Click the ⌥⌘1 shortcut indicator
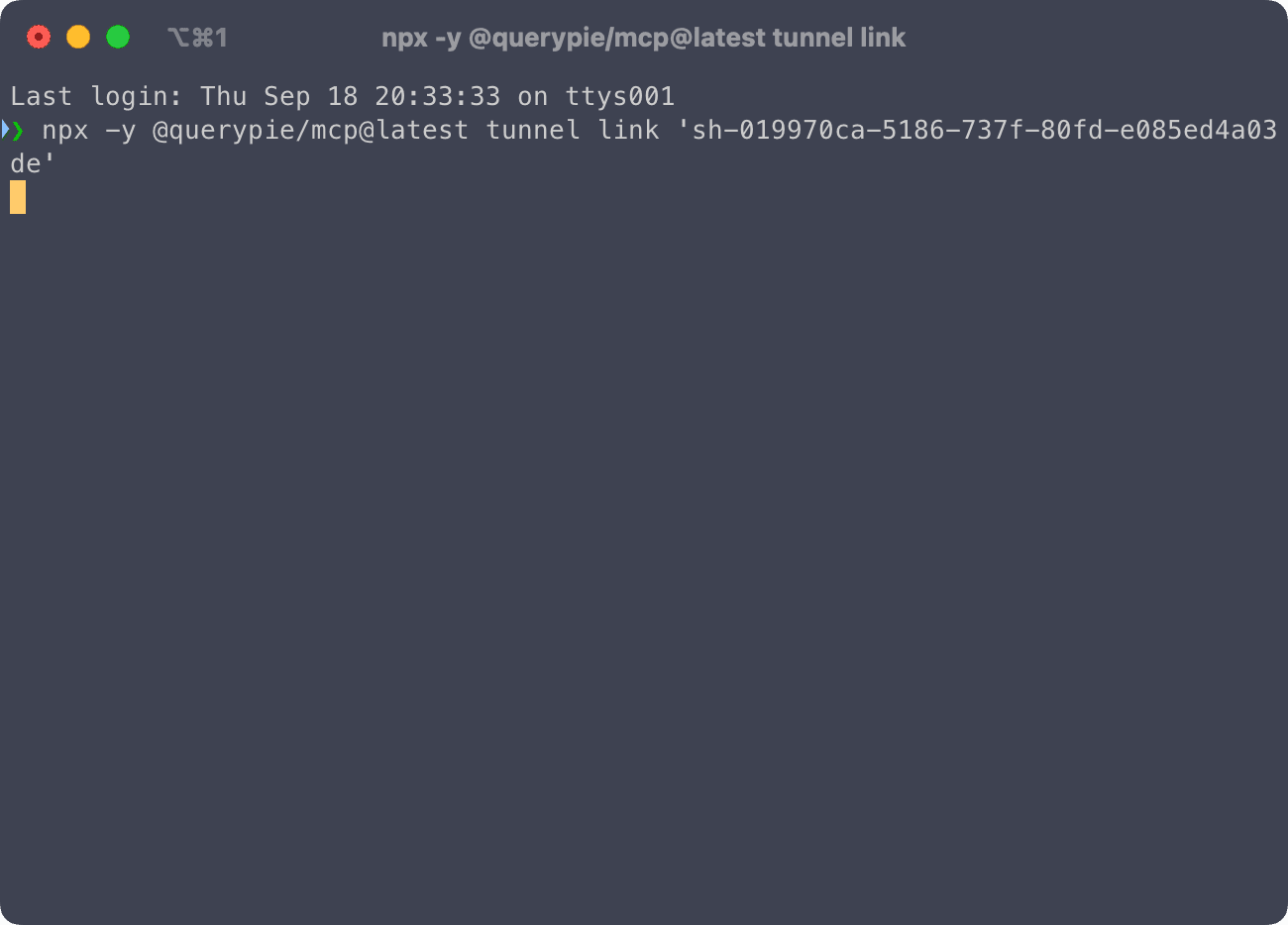 198,38
